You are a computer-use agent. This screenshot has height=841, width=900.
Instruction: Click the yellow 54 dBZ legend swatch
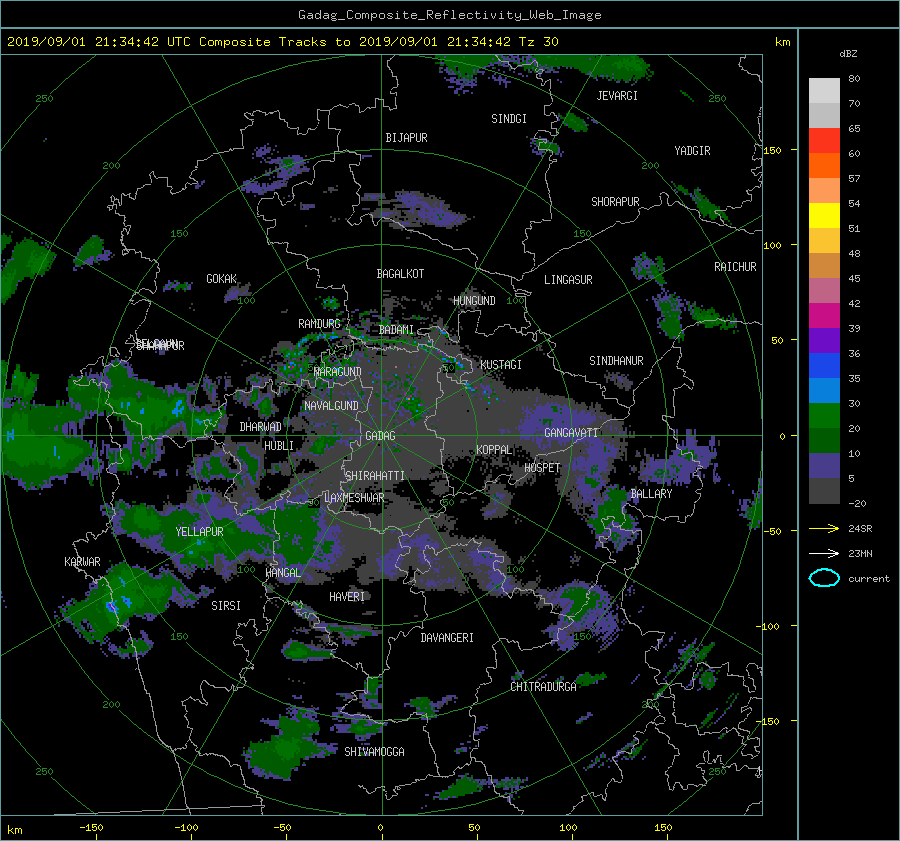coord(824,216)
